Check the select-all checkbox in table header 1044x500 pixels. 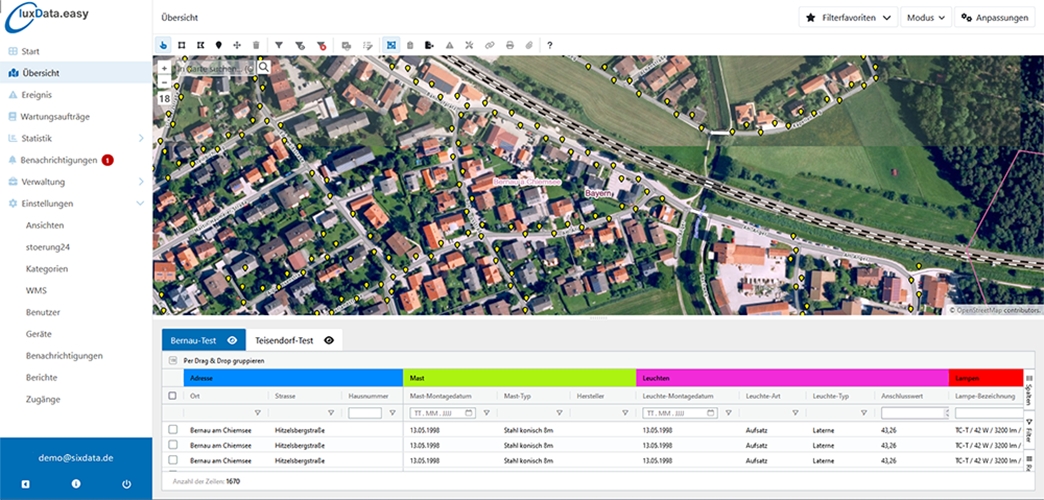pyautogui.click(x=173, y=396)
